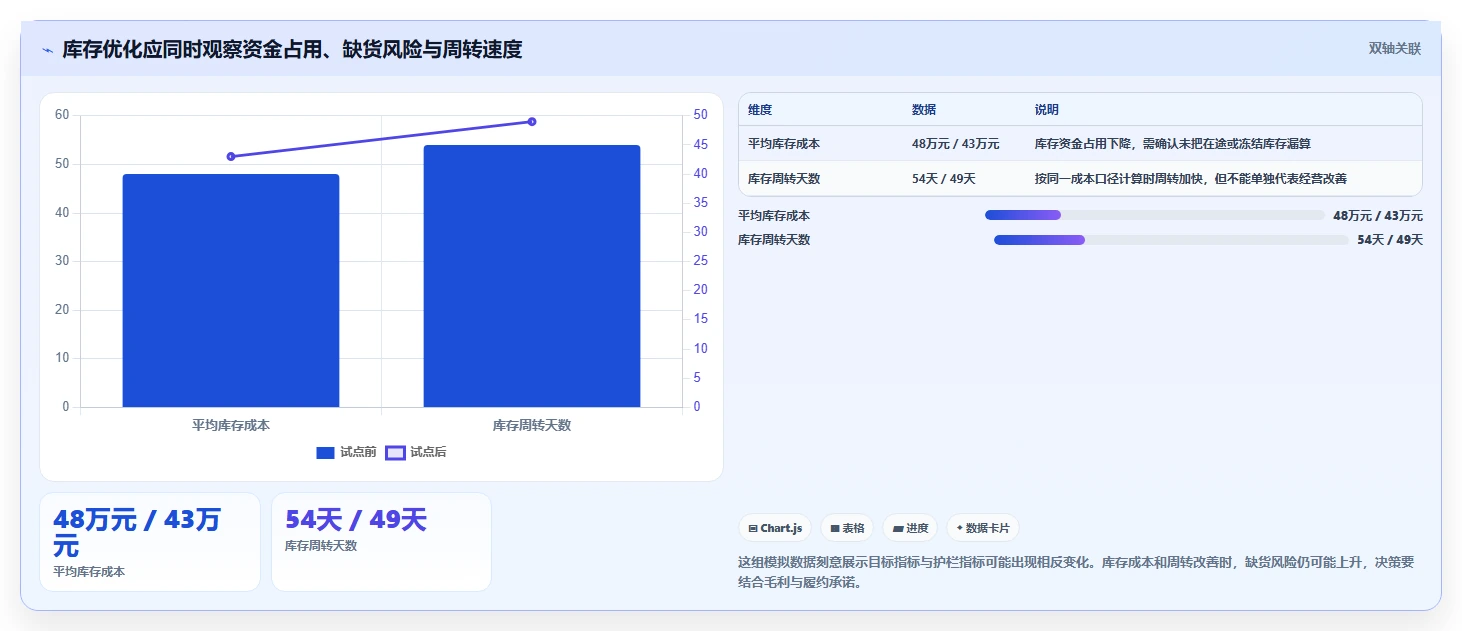Click the 平均库存成本 progress bar
Screen dimensions: 1462x631
pos(1155,215)
